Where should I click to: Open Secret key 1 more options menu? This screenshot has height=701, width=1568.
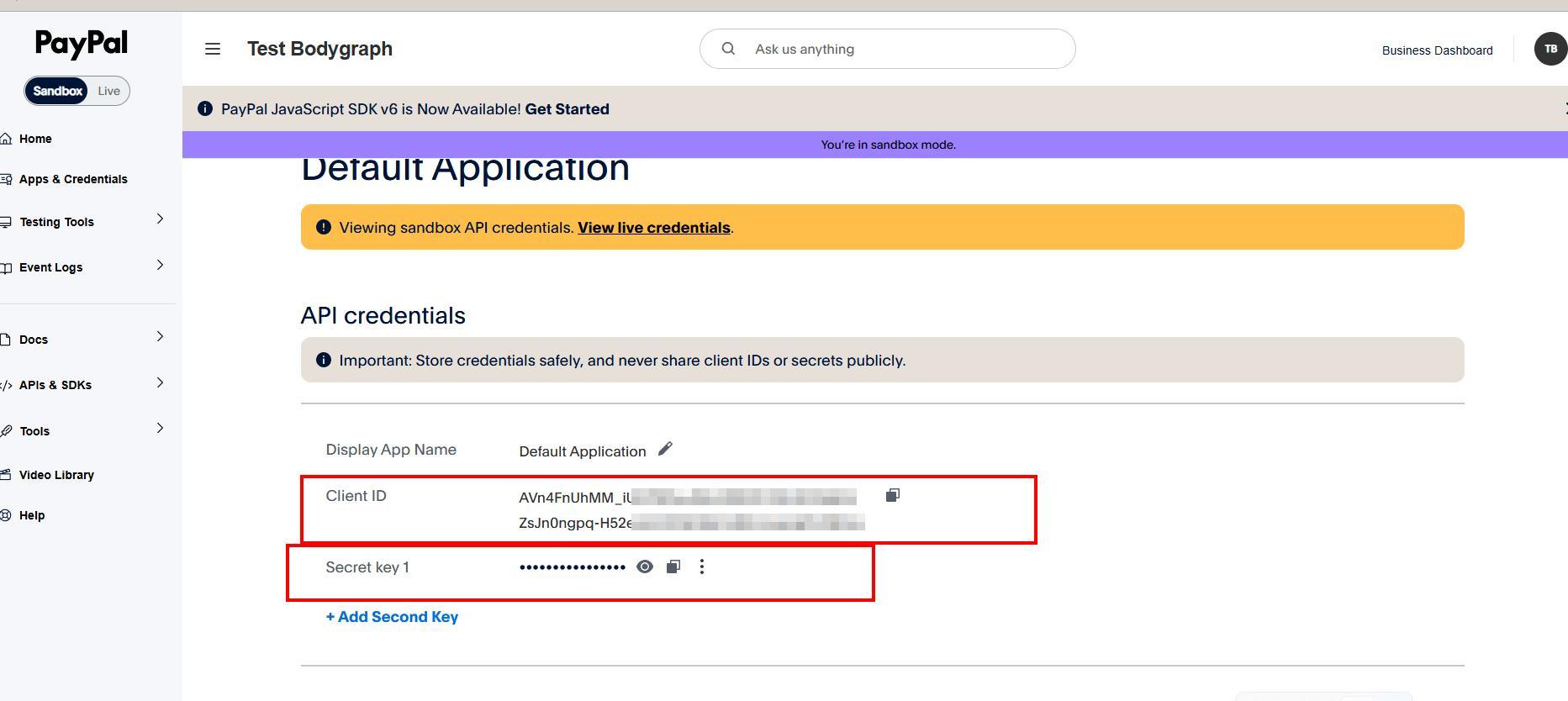tap(702, 567)
